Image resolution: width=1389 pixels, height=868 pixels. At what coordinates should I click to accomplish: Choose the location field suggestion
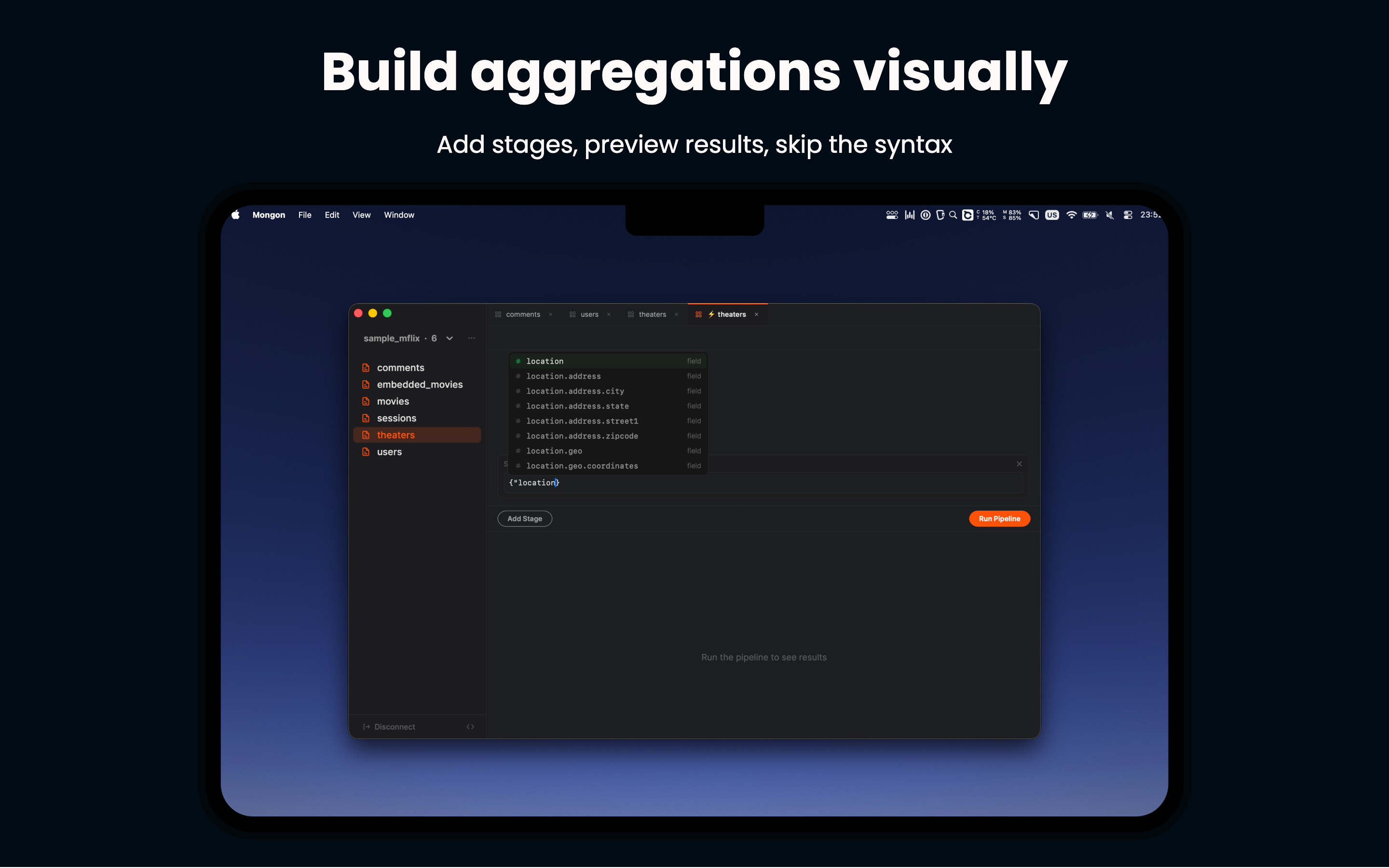pyautogui.click(x=608, y=361)
